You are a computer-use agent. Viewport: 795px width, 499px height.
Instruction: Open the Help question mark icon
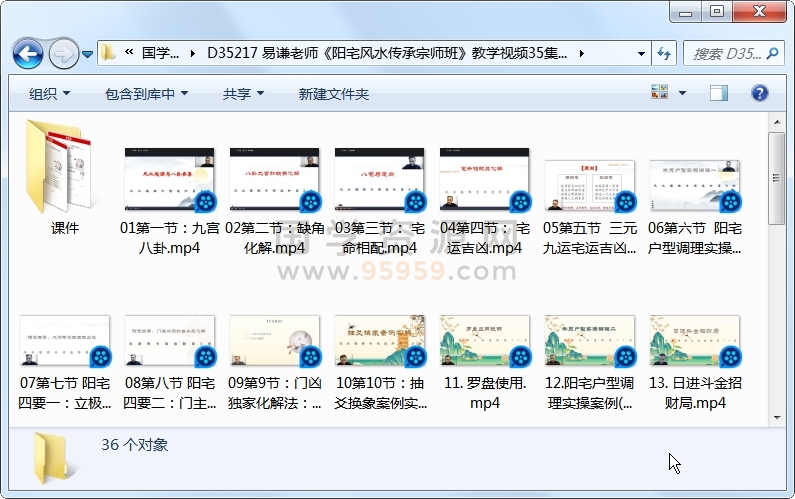[x=759, y=93]
